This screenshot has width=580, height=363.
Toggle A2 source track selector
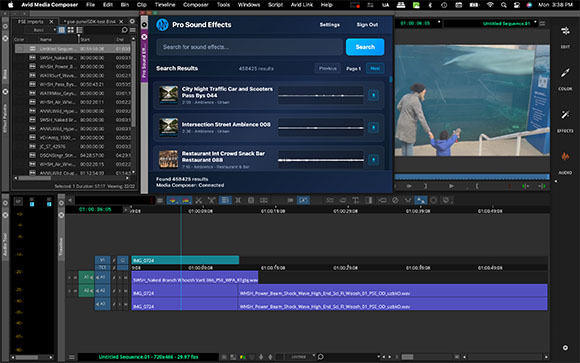point(86,290)
